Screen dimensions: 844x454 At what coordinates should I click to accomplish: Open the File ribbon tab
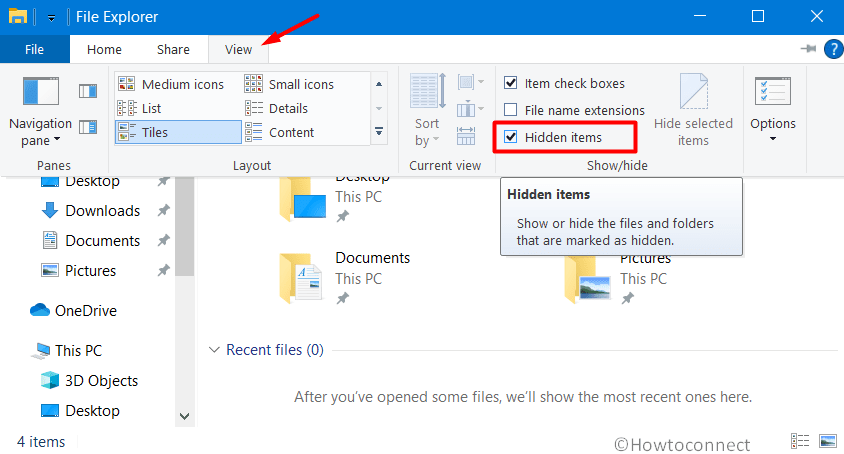(34, 50)
